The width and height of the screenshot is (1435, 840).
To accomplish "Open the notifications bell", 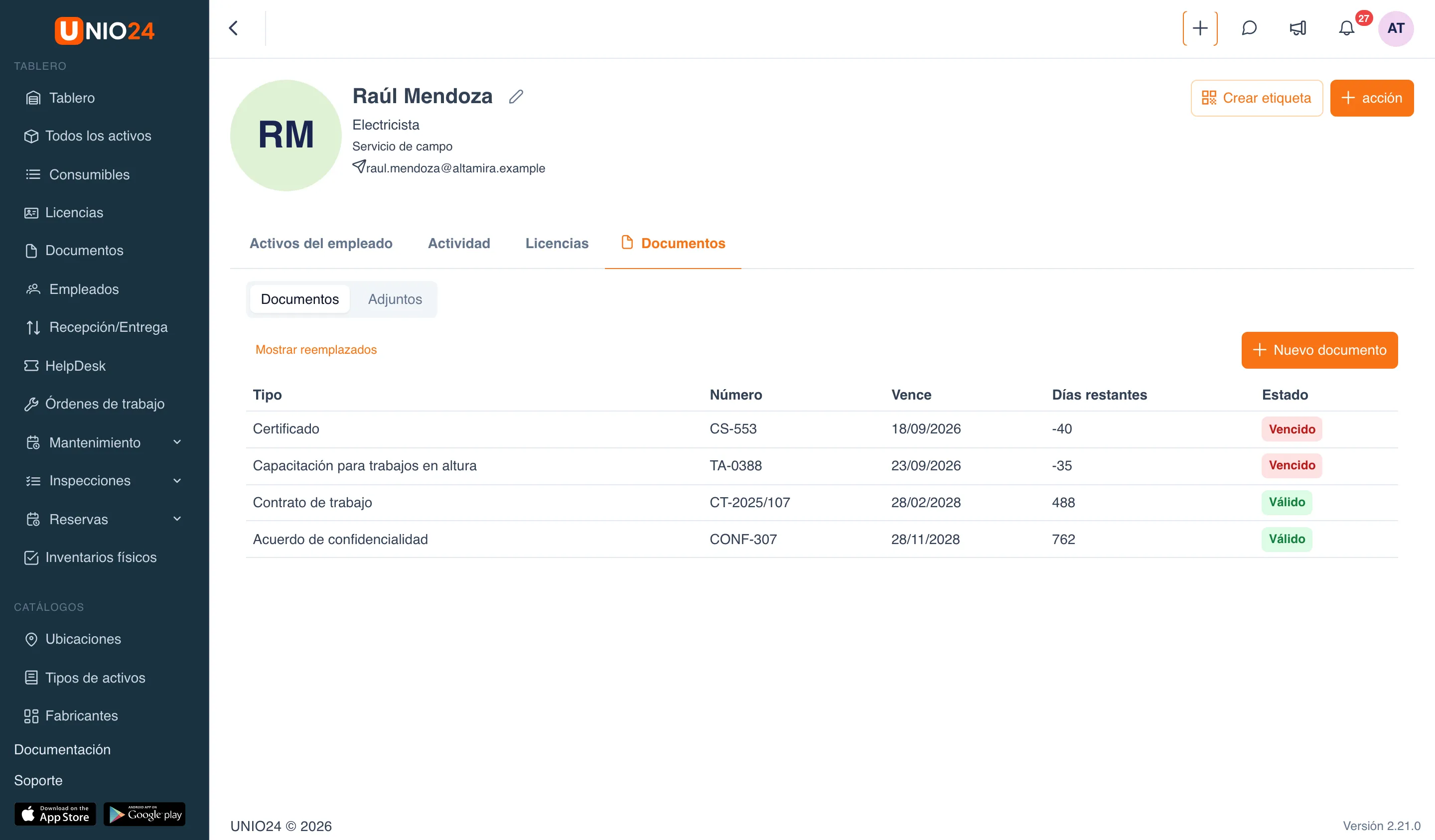I will [x=1346, y=28].
